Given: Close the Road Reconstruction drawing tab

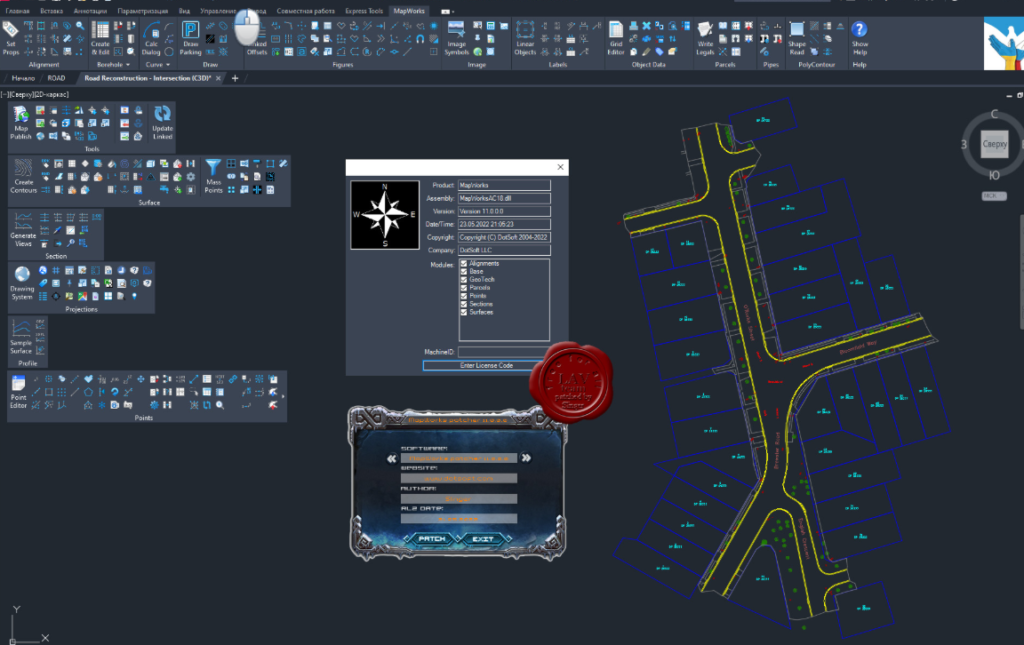Looking at the screenshot, I should coord(218,78).
